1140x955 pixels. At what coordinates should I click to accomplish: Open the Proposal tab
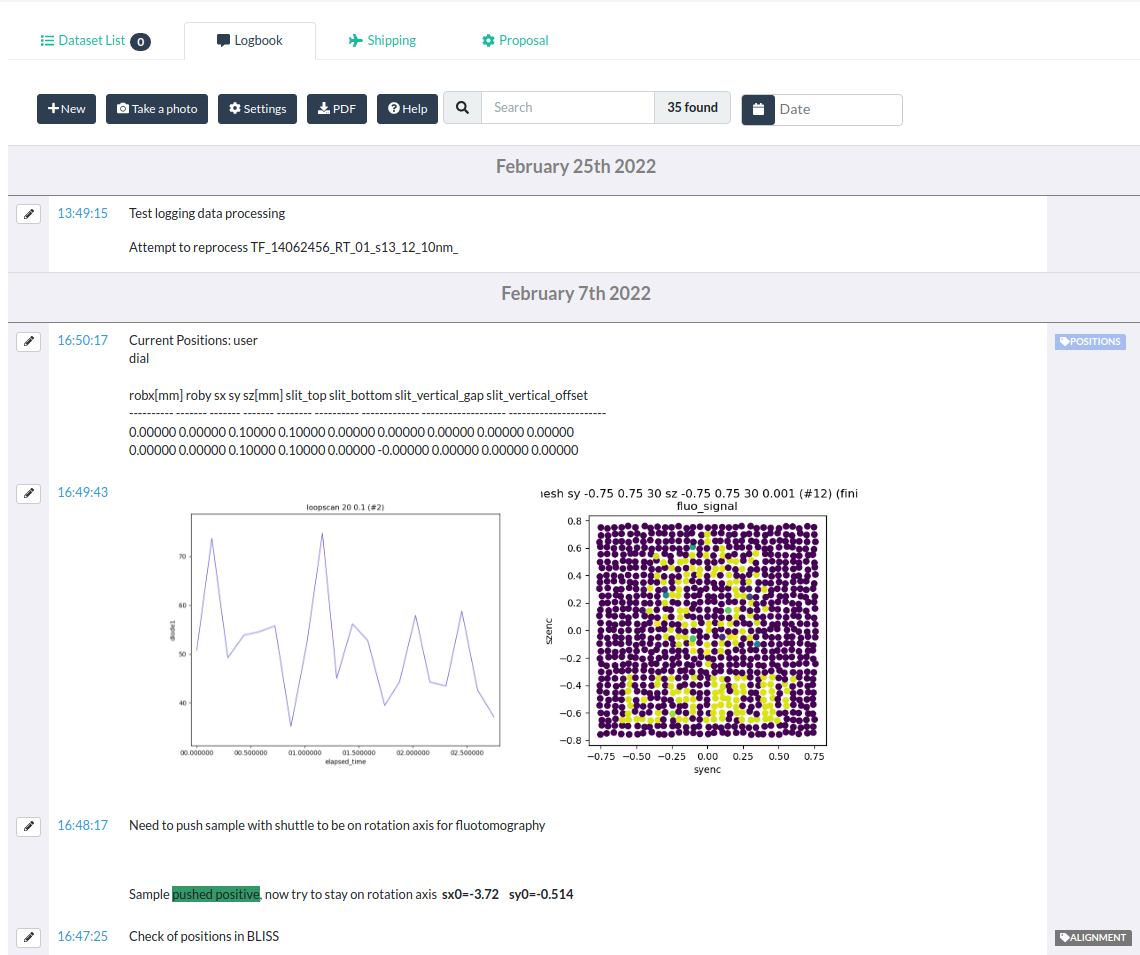click(x=514, y=40)
